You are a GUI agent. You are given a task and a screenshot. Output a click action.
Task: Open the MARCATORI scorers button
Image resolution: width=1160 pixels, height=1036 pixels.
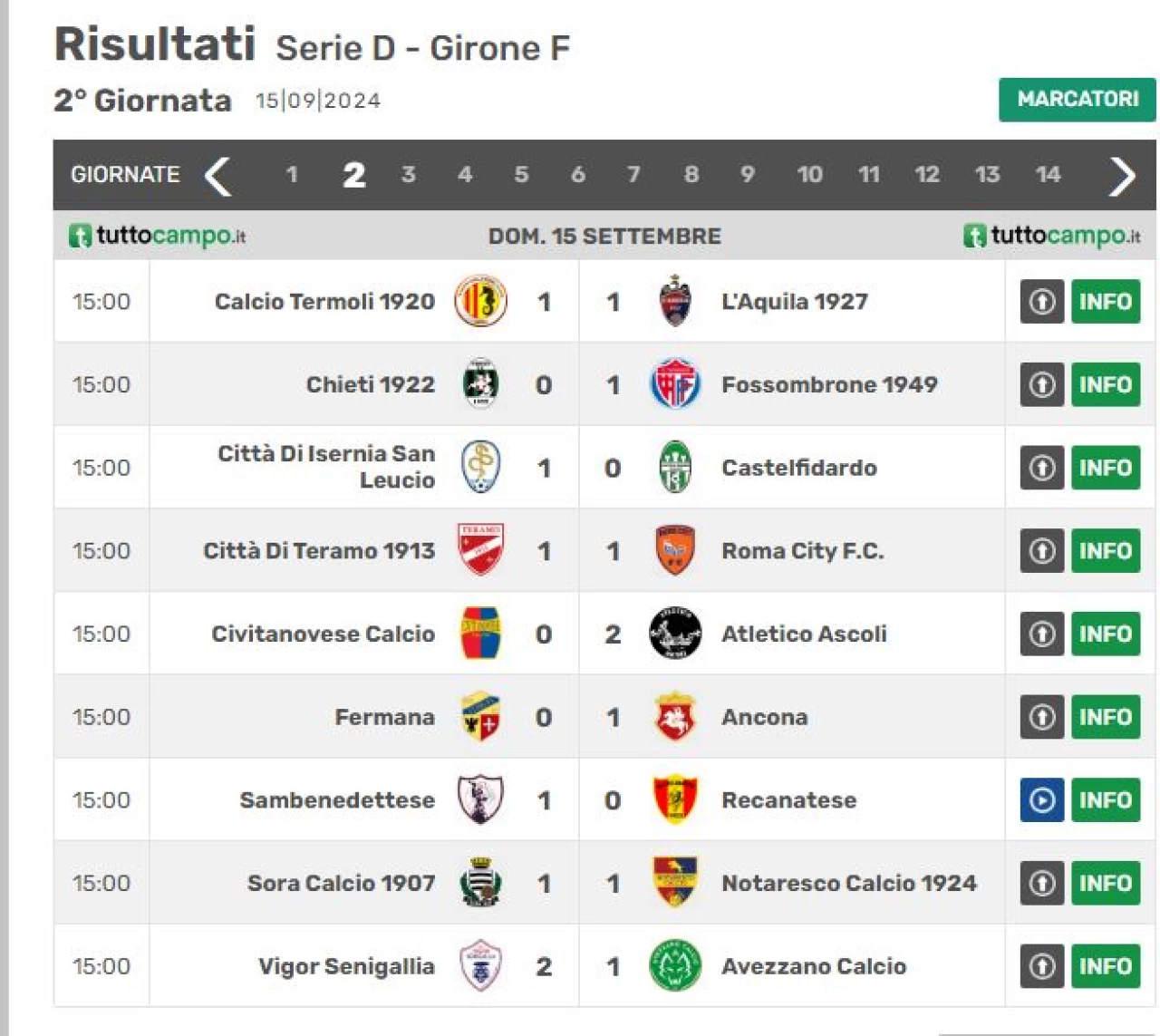click(1077, 99)
